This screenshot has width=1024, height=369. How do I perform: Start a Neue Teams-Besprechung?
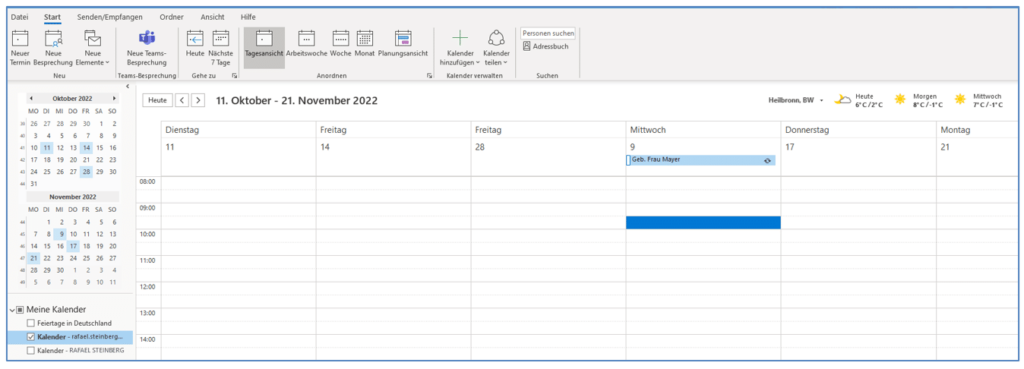(147, 48)
